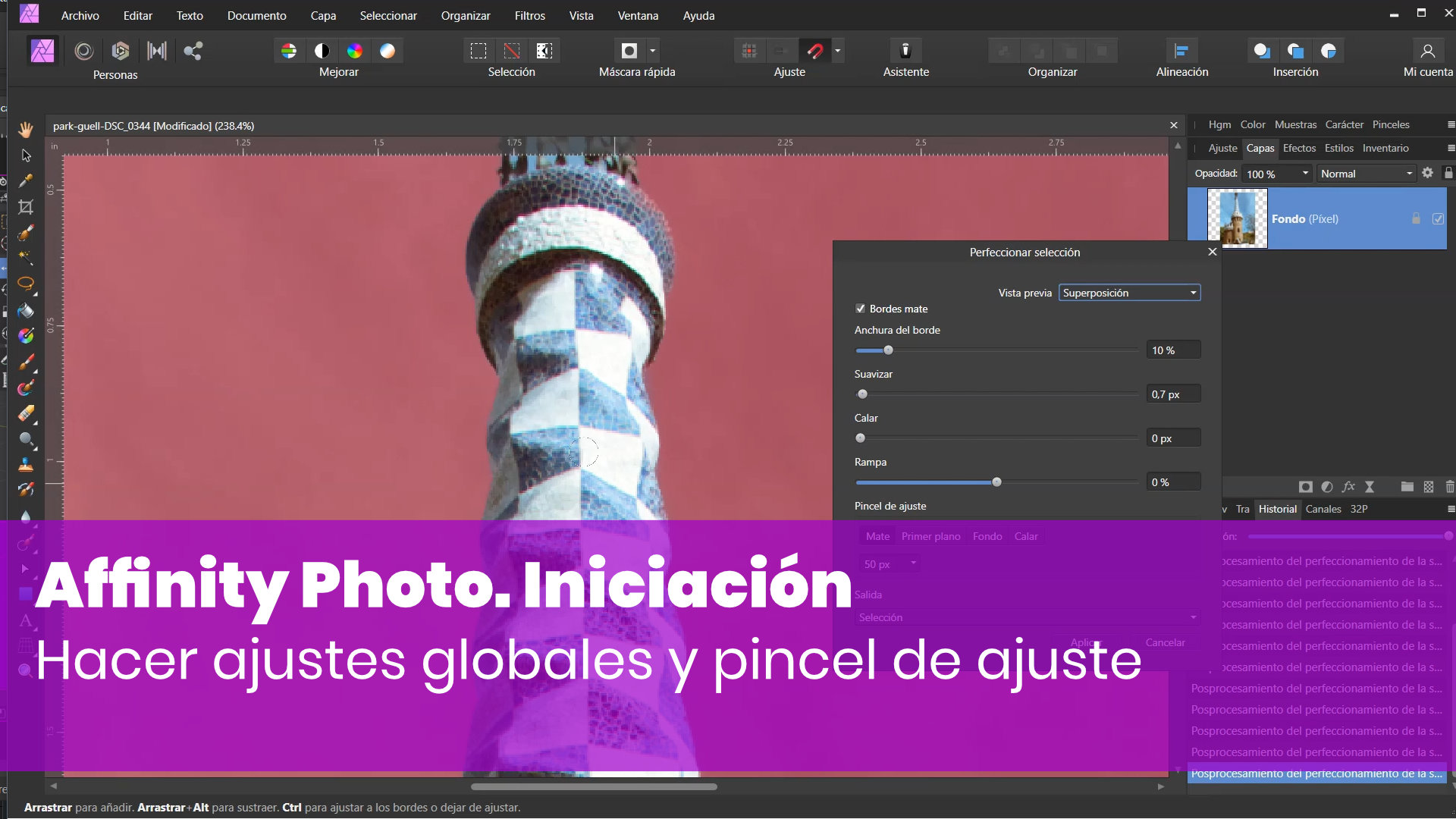The height and width of the screenshot is (819, 1456).
Task: Open the Normal blend mode dropdown
Action: 1366,174
